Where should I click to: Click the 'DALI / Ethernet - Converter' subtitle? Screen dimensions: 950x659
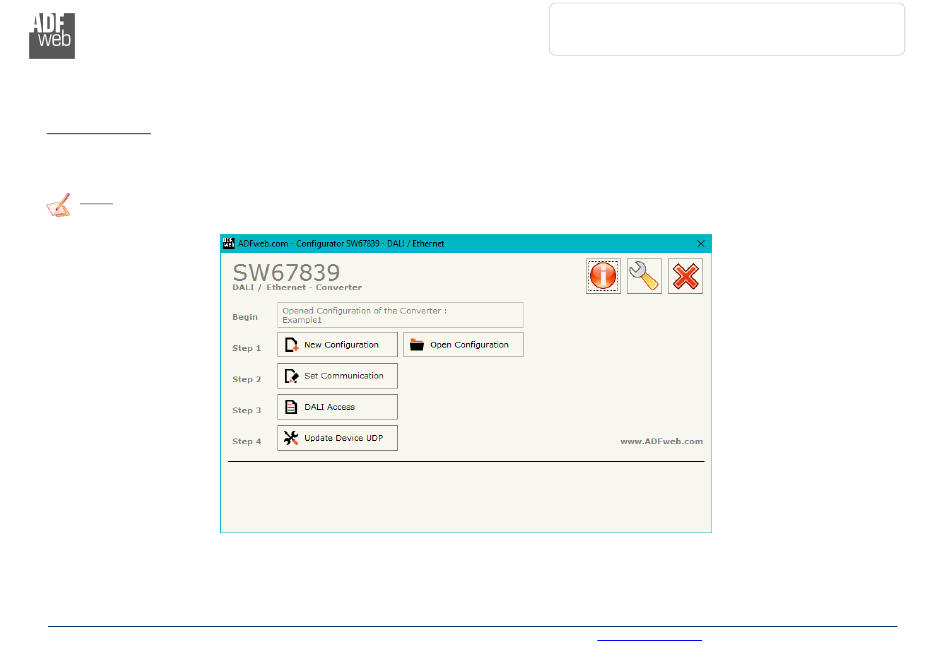[297, 288]
